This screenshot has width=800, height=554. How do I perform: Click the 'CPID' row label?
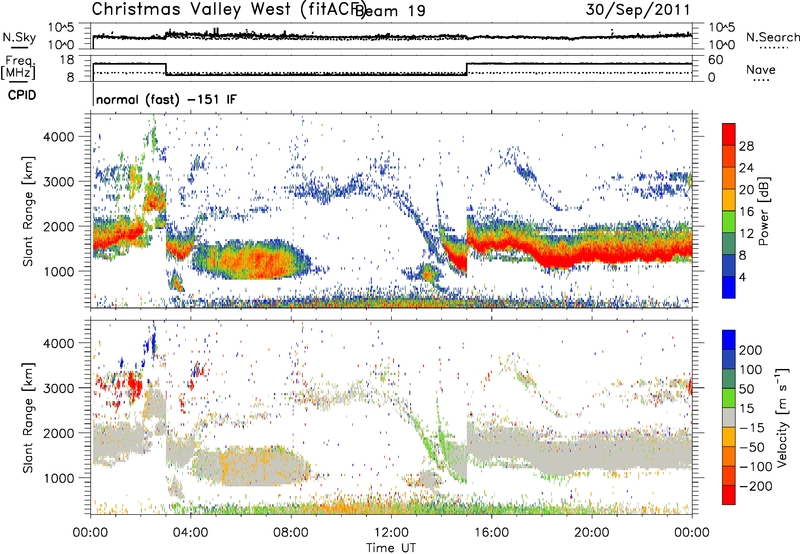click(x=21, y=95)
